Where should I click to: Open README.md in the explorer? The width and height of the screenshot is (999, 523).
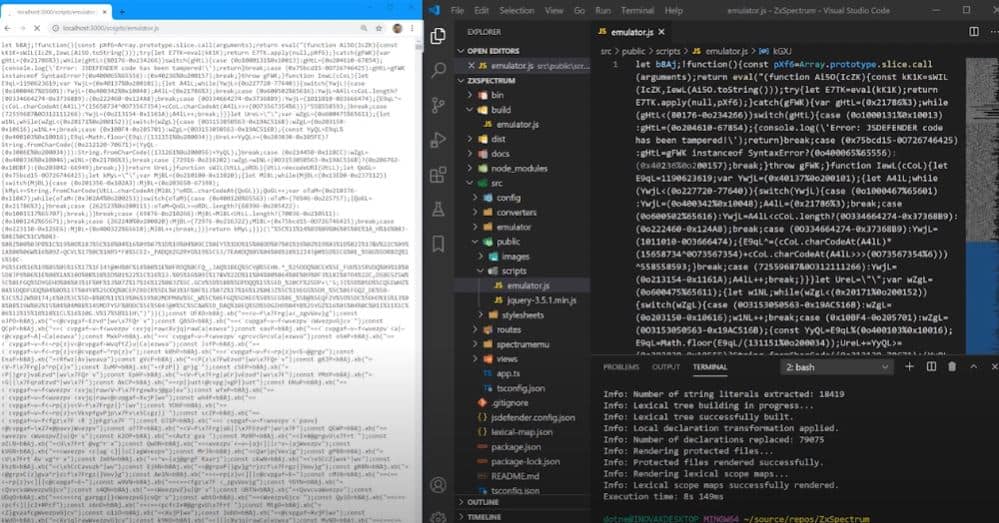[515, 476]
